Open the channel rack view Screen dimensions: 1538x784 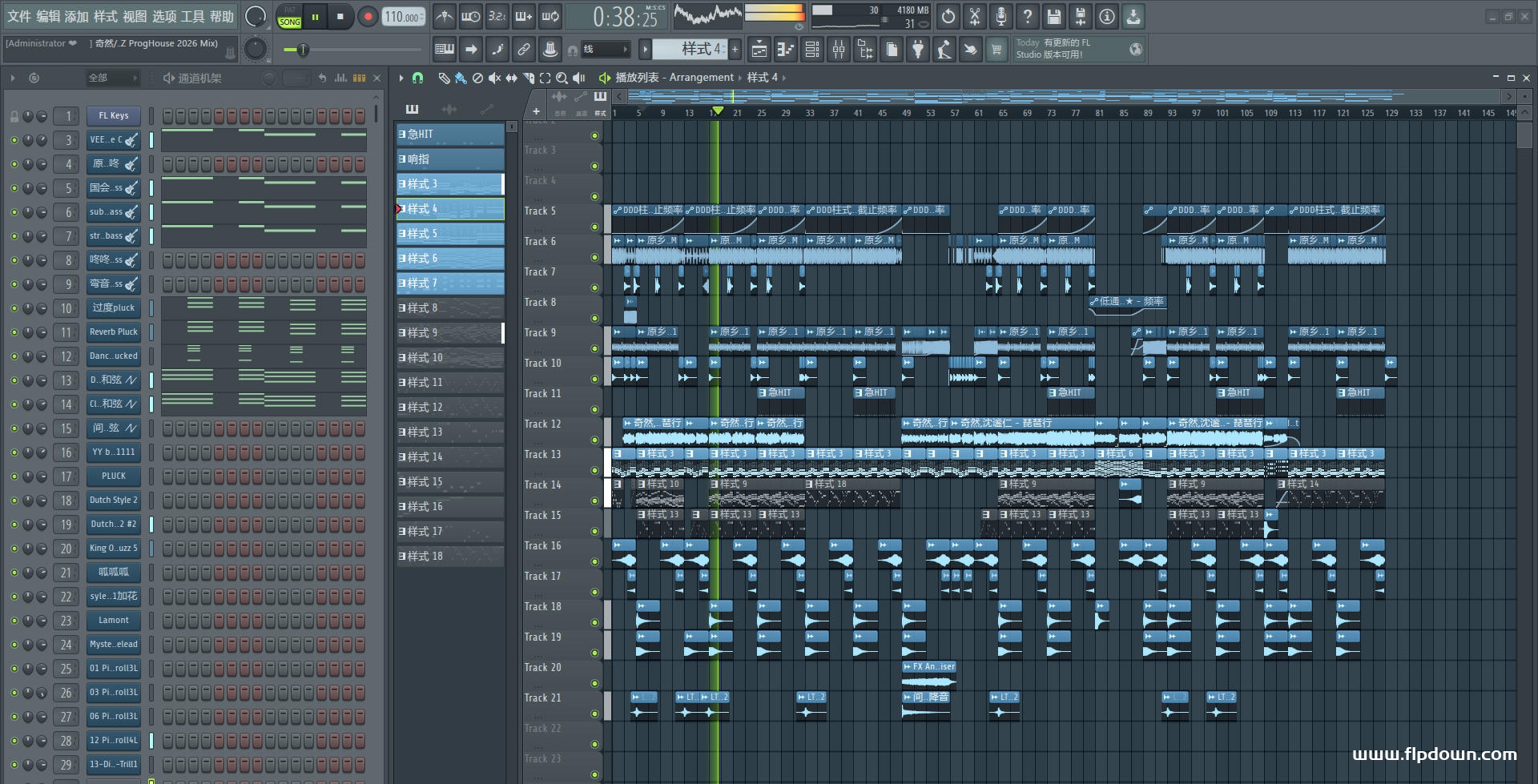811,50
